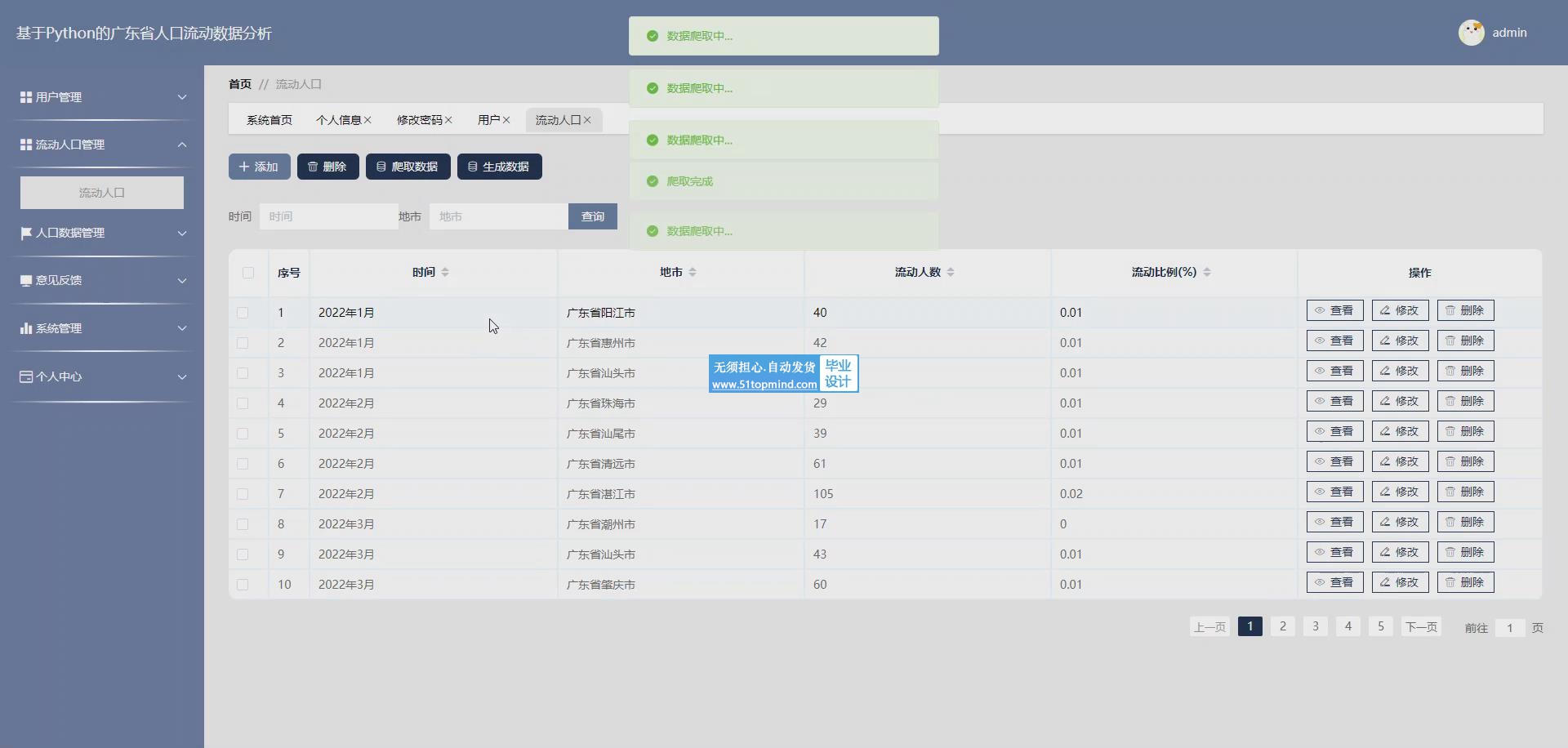1568x748 pixels.
Task: Click the 爬取数据 button
Action: [x=408, y=167]
